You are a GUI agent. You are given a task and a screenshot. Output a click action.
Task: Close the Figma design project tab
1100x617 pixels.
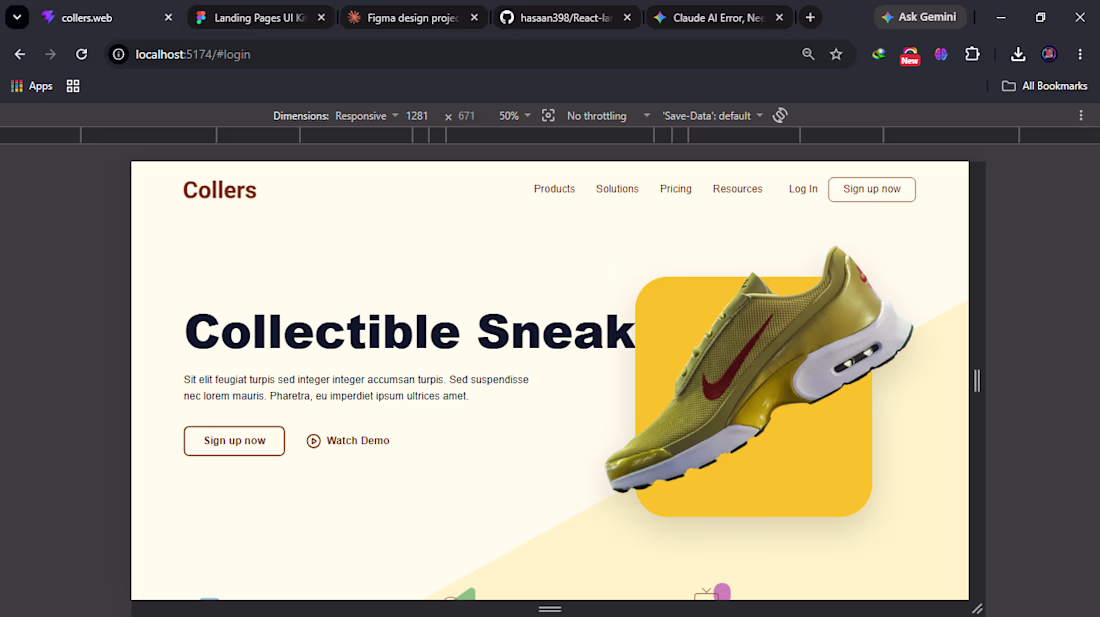coord(474,18)
